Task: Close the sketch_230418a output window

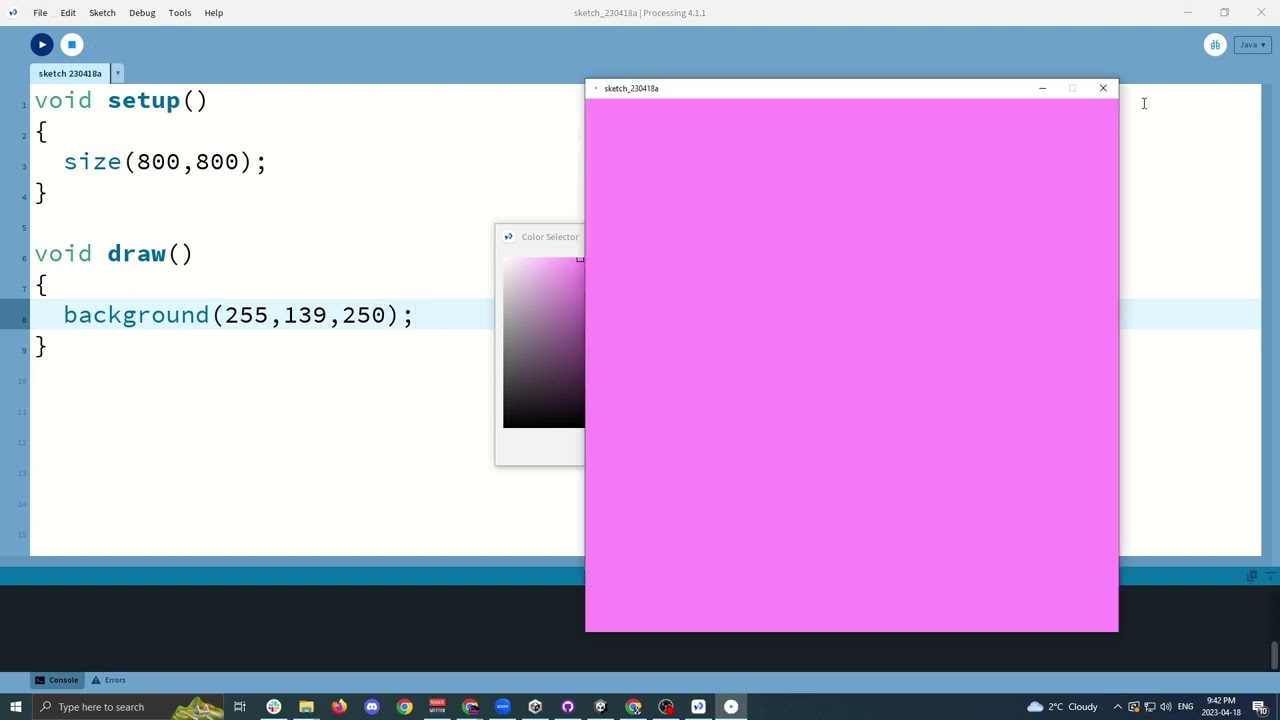Action: (1103, 88)
